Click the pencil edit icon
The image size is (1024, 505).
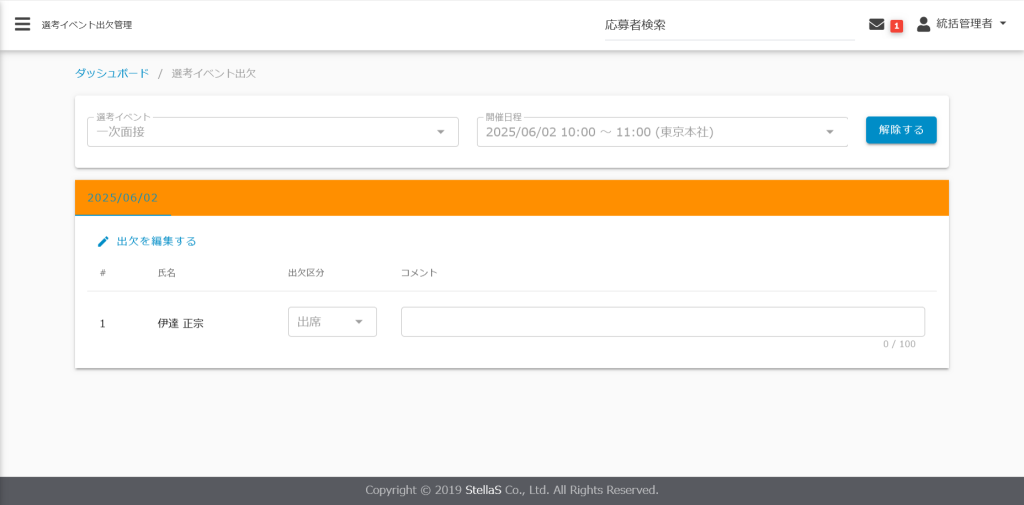pos(103,242)
